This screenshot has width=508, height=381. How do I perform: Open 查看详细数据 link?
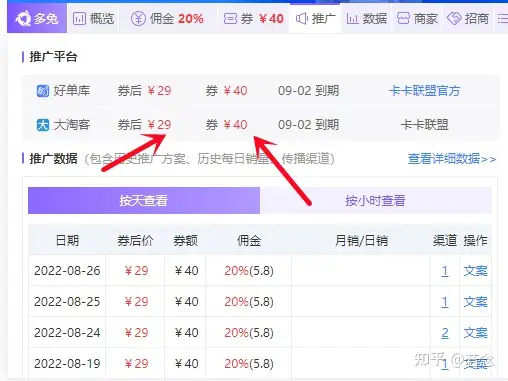[x=452, y=159]
